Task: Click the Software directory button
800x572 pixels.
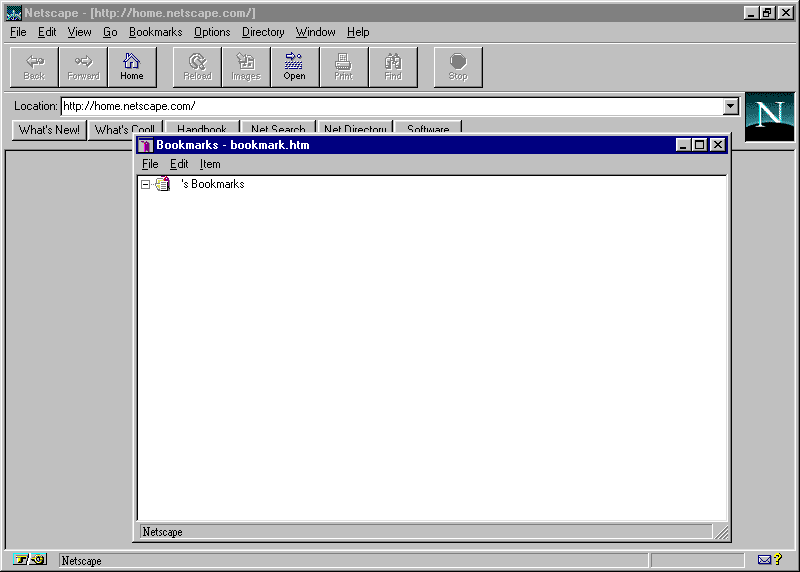Action: (x=429, y=128)
